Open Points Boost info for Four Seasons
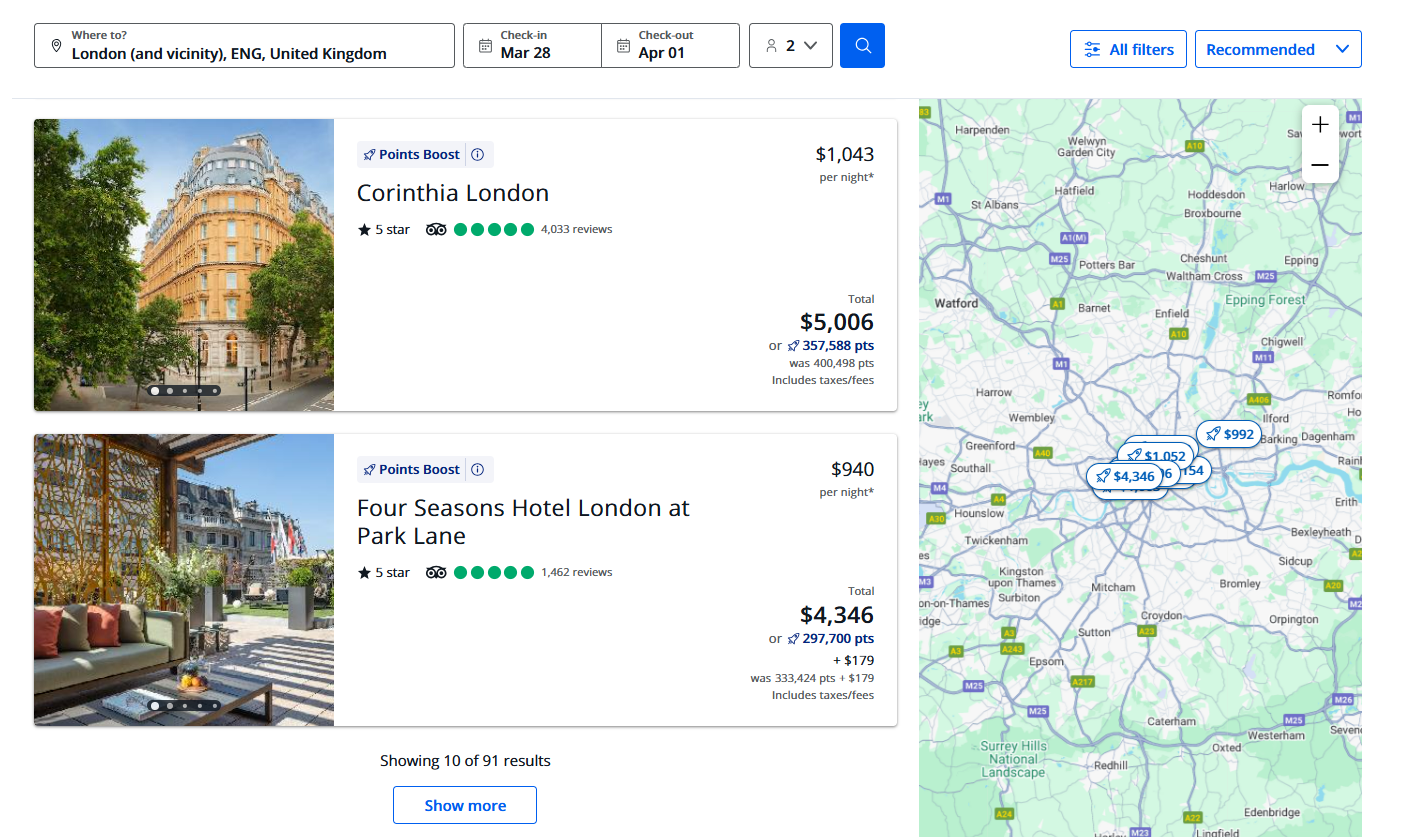The height and width of the screenshot is (837, 1405). (x=477, y=470)
